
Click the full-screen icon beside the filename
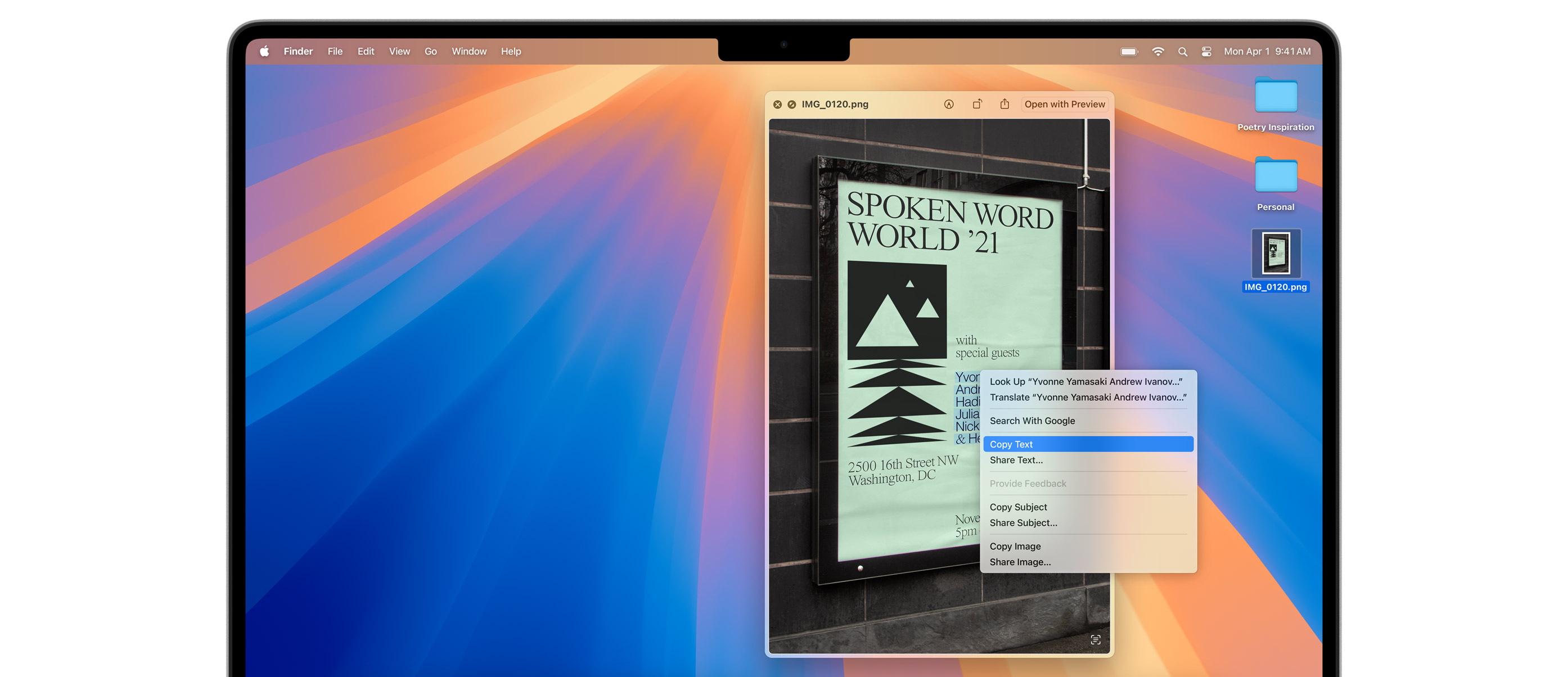[x=791, y=104]
